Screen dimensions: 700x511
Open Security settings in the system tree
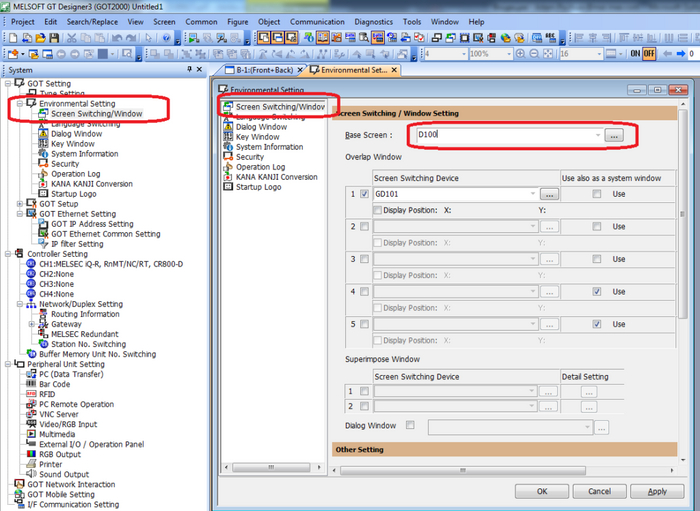tap(64, 164)
